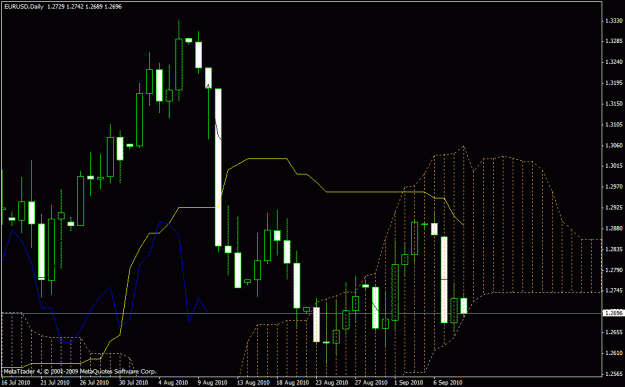Click the 1.2835 price axis label
Image resolution: width=625 pixels, height=387 pixels.
tap(613, 249)
